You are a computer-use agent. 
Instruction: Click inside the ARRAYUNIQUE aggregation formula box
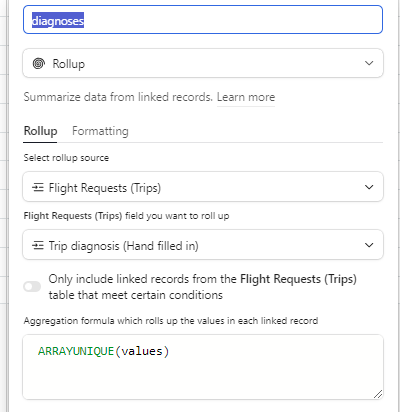coord(203,367)
